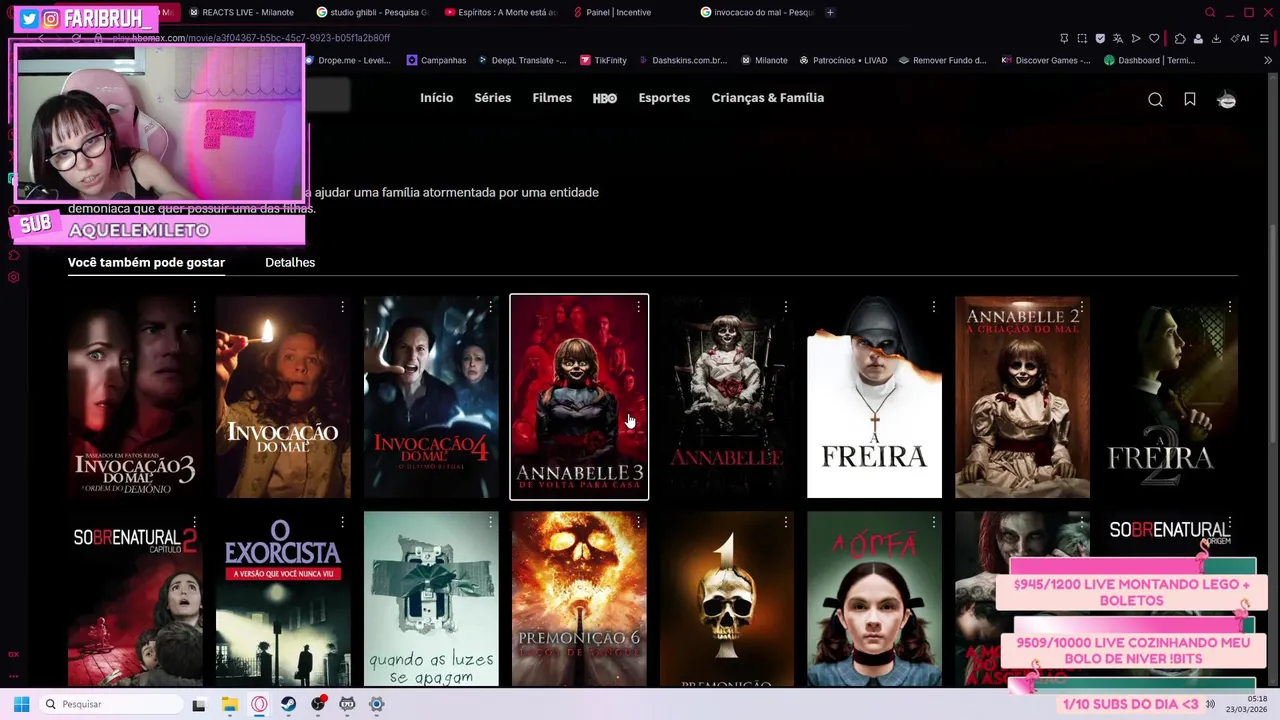Open the Séries section
1280x720 pixels.
492,98
